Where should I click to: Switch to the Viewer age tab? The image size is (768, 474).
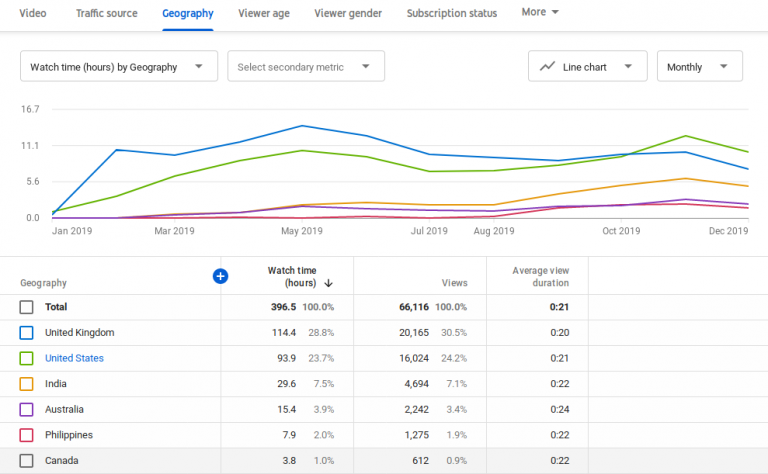(266, 13)
